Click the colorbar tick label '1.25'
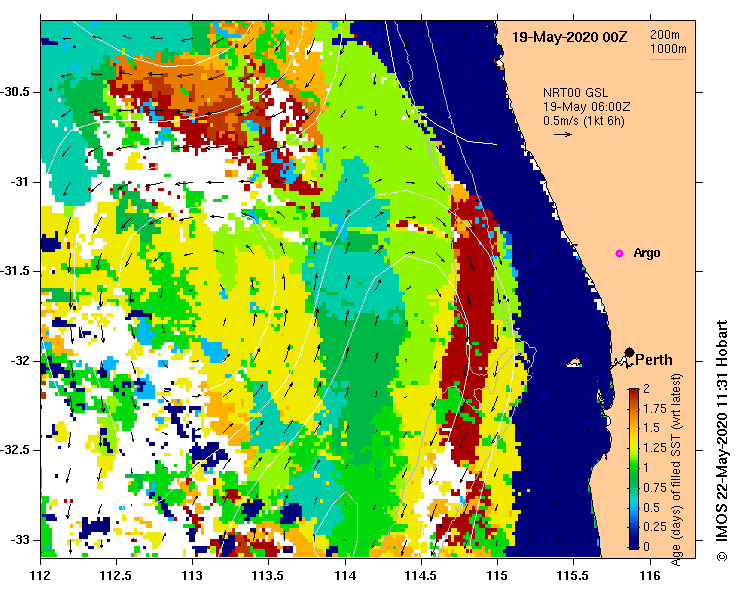Viewport: 739px width, 592px height. click(655, 448)
